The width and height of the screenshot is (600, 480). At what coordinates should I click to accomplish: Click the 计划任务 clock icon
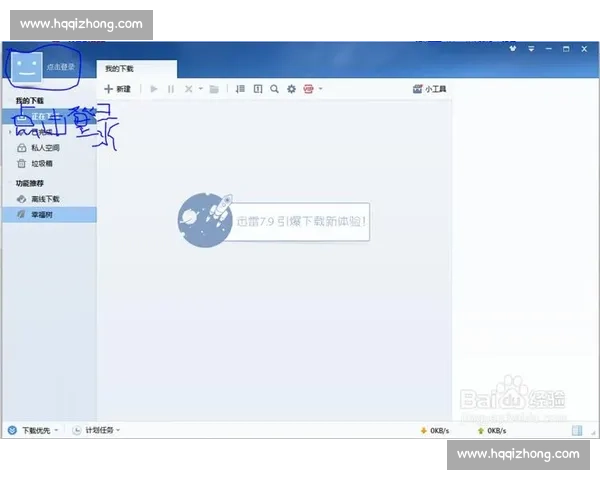77,431
